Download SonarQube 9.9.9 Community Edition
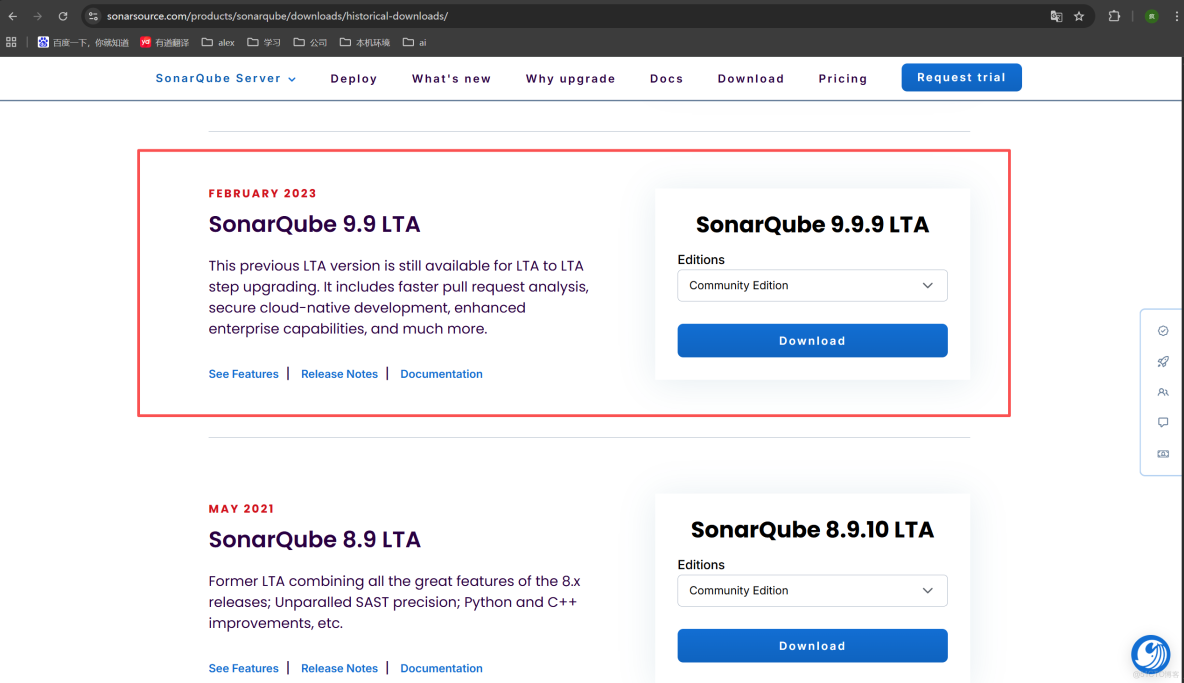Screen dimensions: 1184x683 [x=812, y=340]
